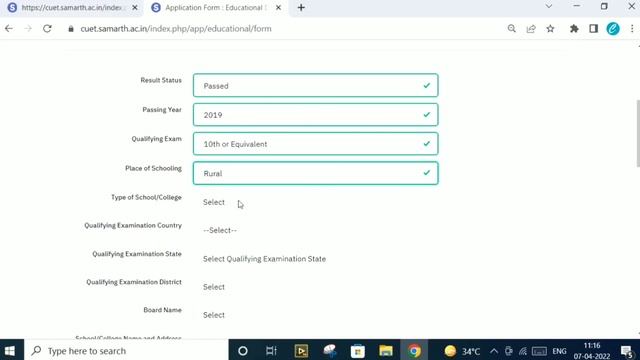This screenshot has width=640, height=360.
Task: Open Type of School/College select dropdown
Action: [316, 202]
